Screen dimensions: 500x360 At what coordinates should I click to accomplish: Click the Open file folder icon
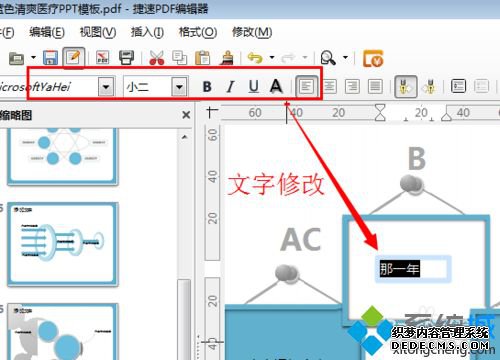[17, 58]
